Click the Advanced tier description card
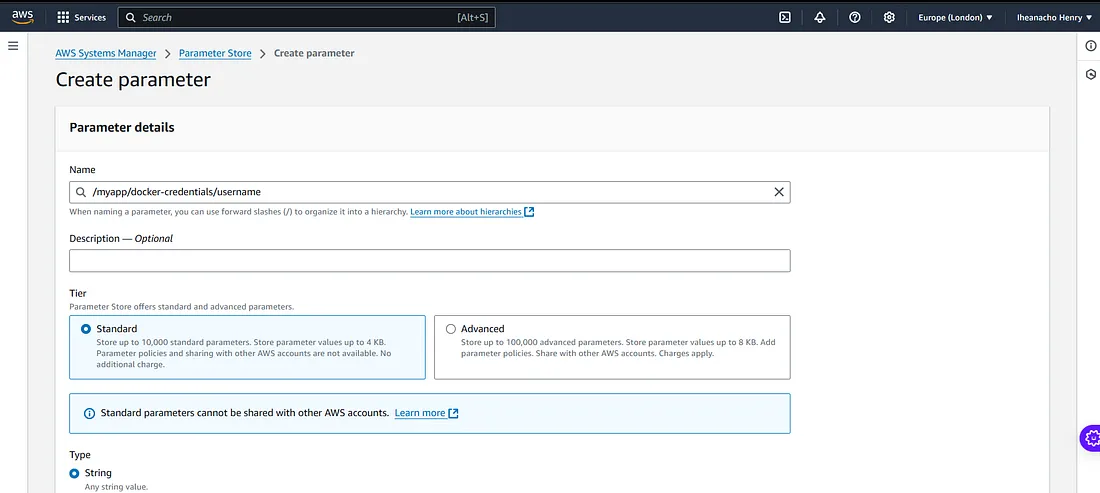Viewport: 1100px width, 493px height. 612,347
